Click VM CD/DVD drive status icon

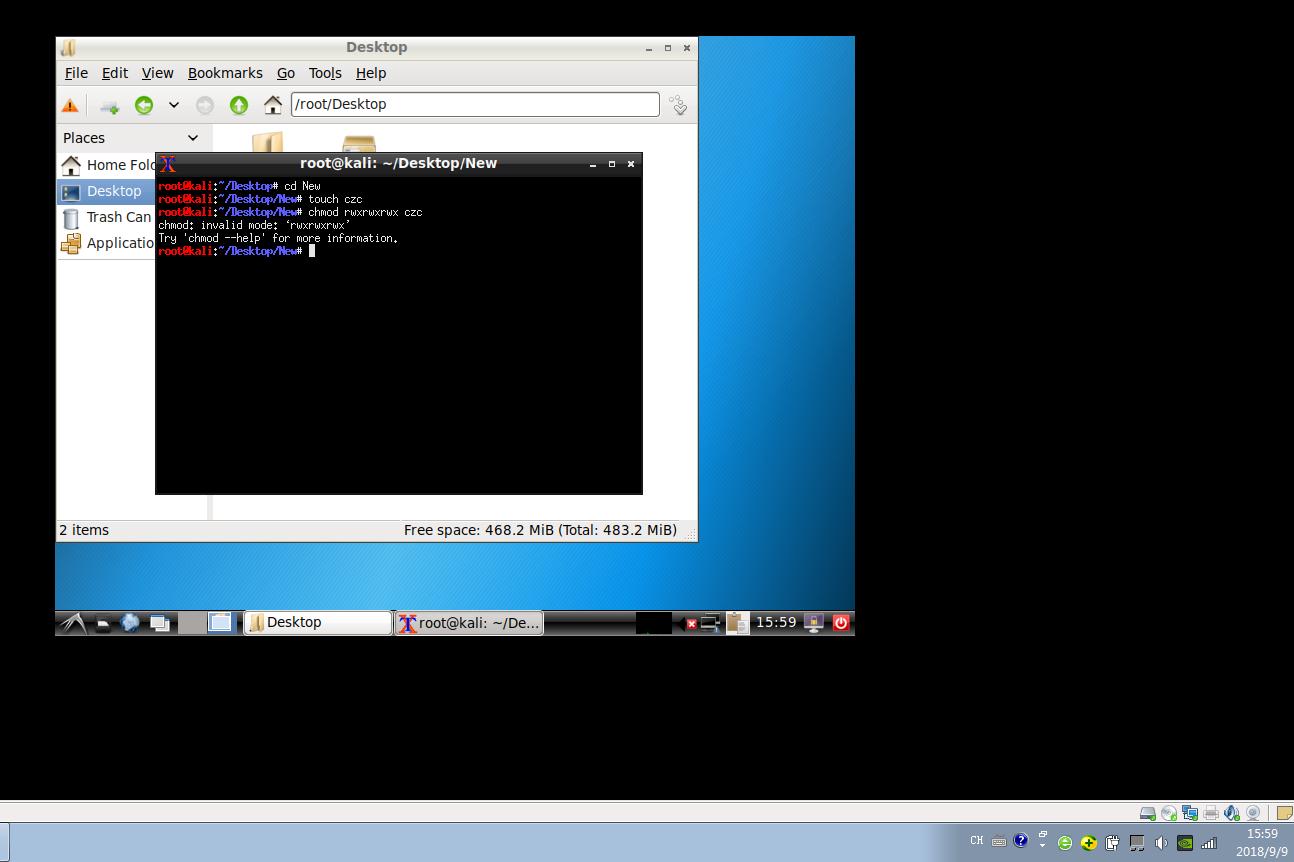[x=1169, y=813]
